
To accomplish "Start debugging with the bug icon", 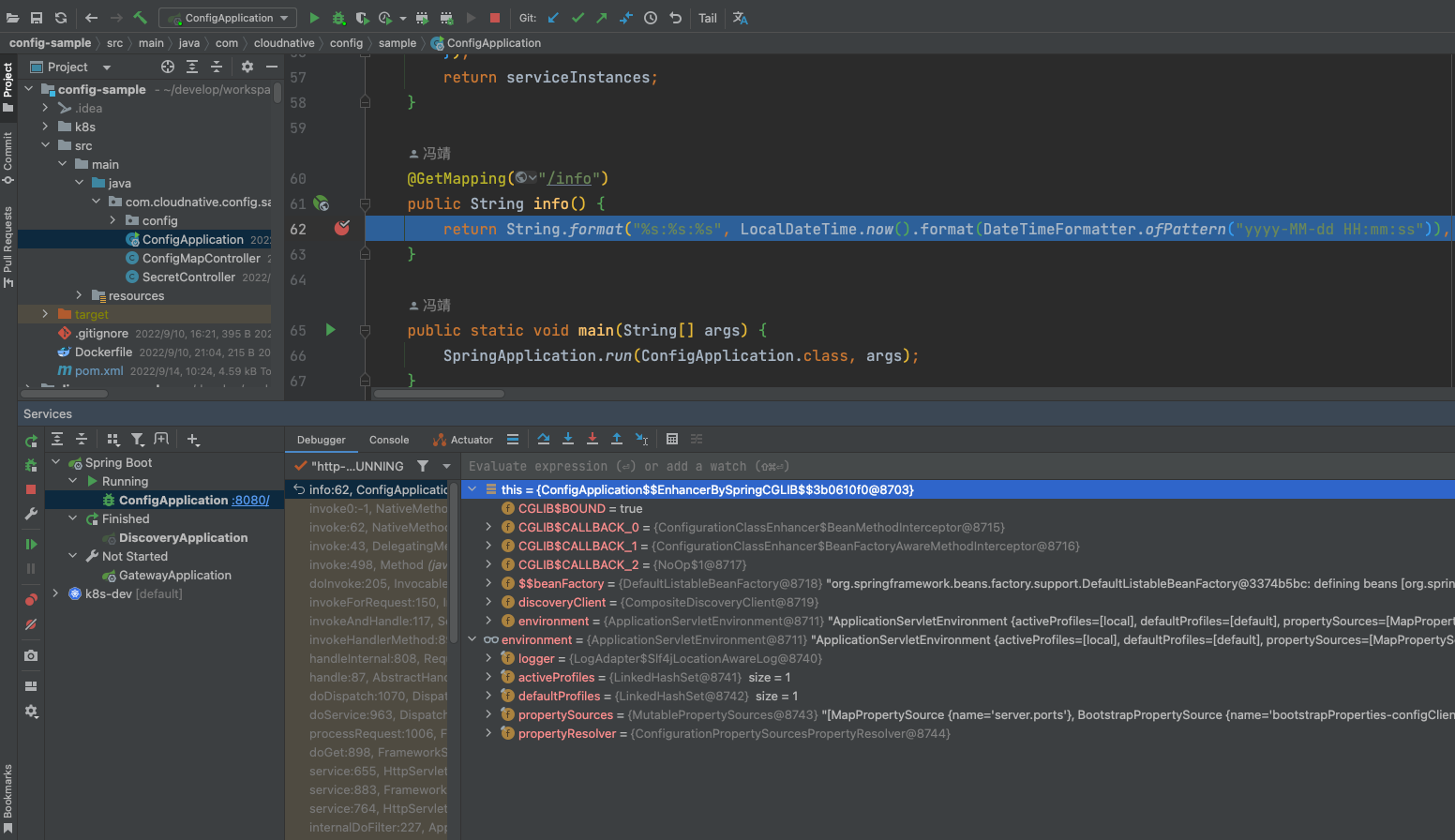I will click(x=340, y=18).
